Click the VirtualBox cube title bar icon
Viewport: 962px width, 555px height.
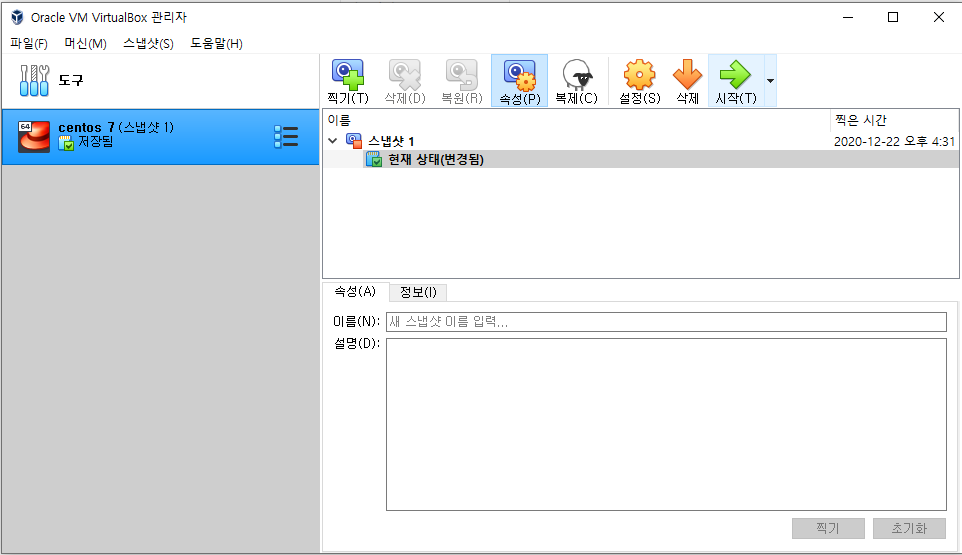pyautogui.click(x=17, y=17)
